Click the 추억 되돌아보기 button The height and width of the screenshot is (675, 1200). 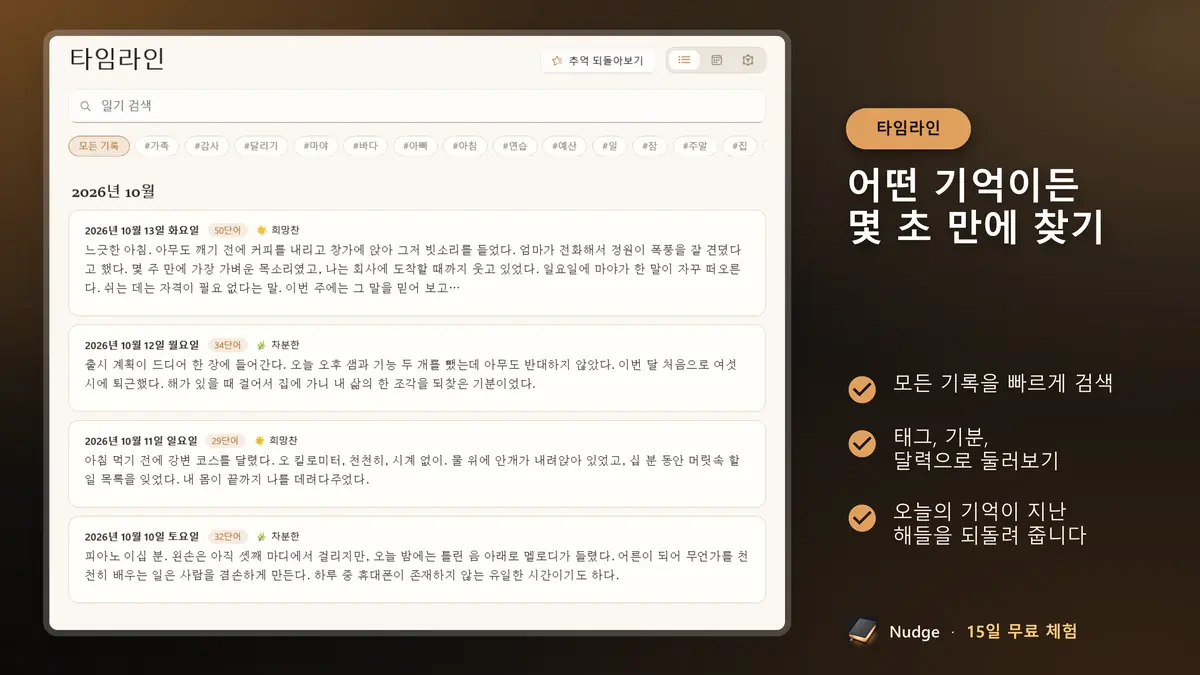(x=598, y=61)
